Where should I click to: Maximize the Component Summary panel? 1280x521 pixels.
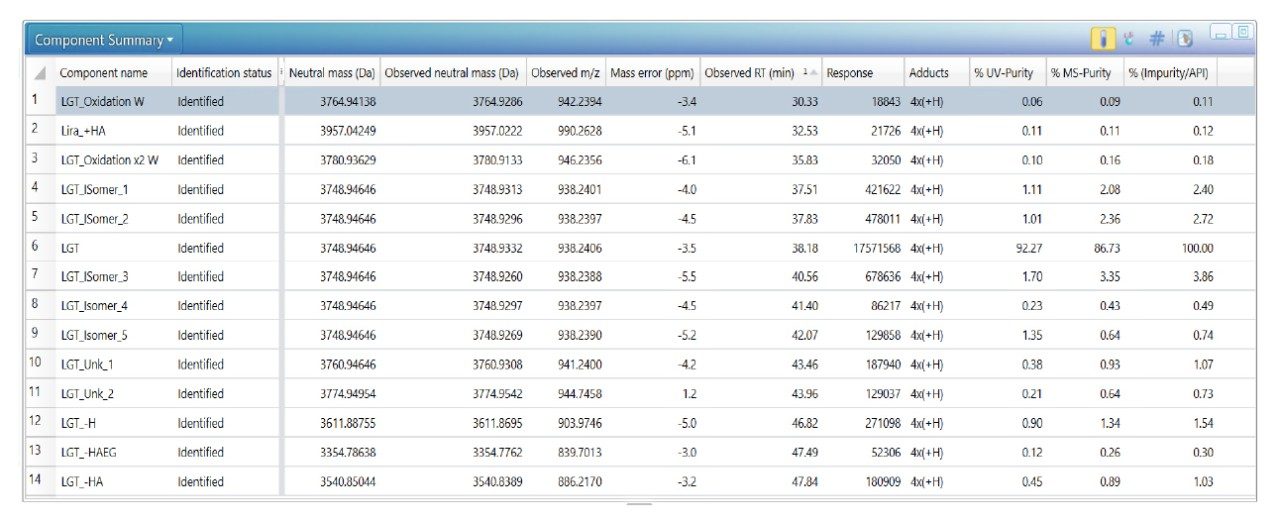[x=1242, y=33]
